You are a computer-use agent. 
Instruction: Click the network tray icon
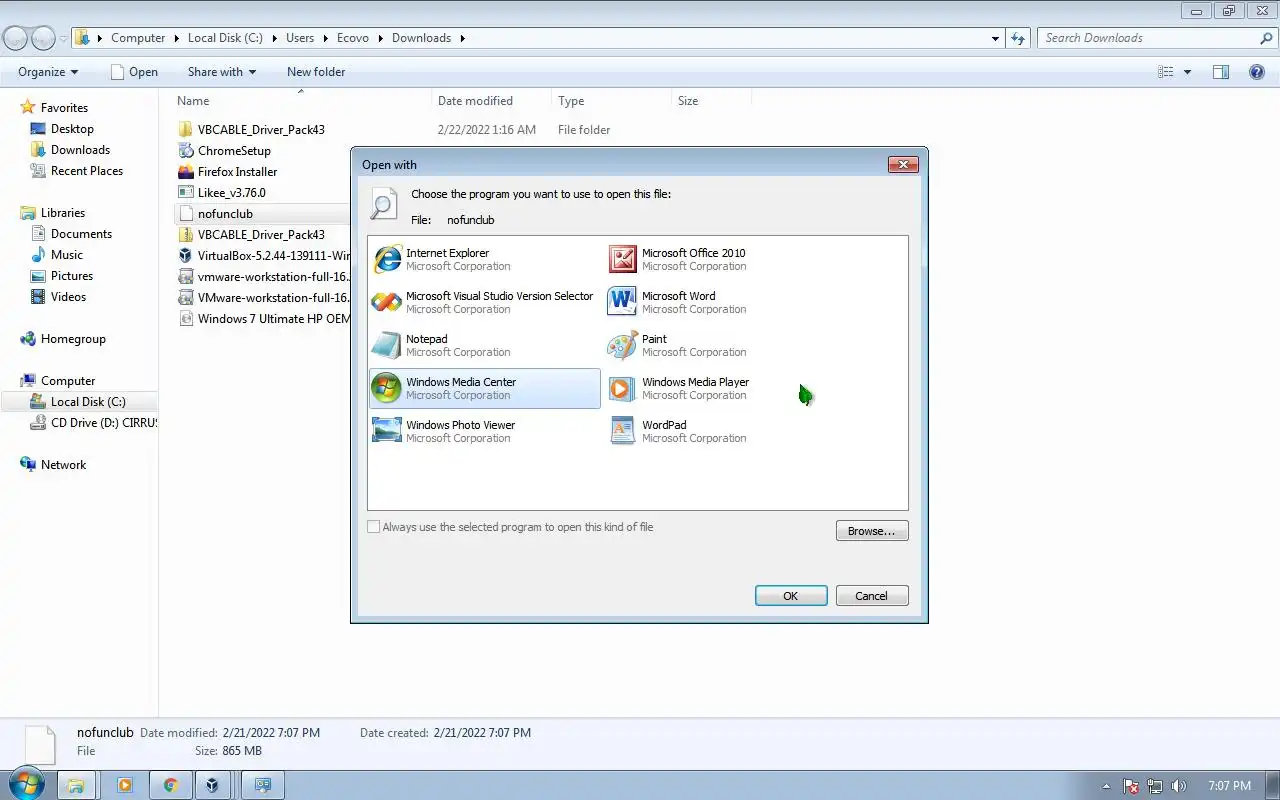tap(1155, 786)
